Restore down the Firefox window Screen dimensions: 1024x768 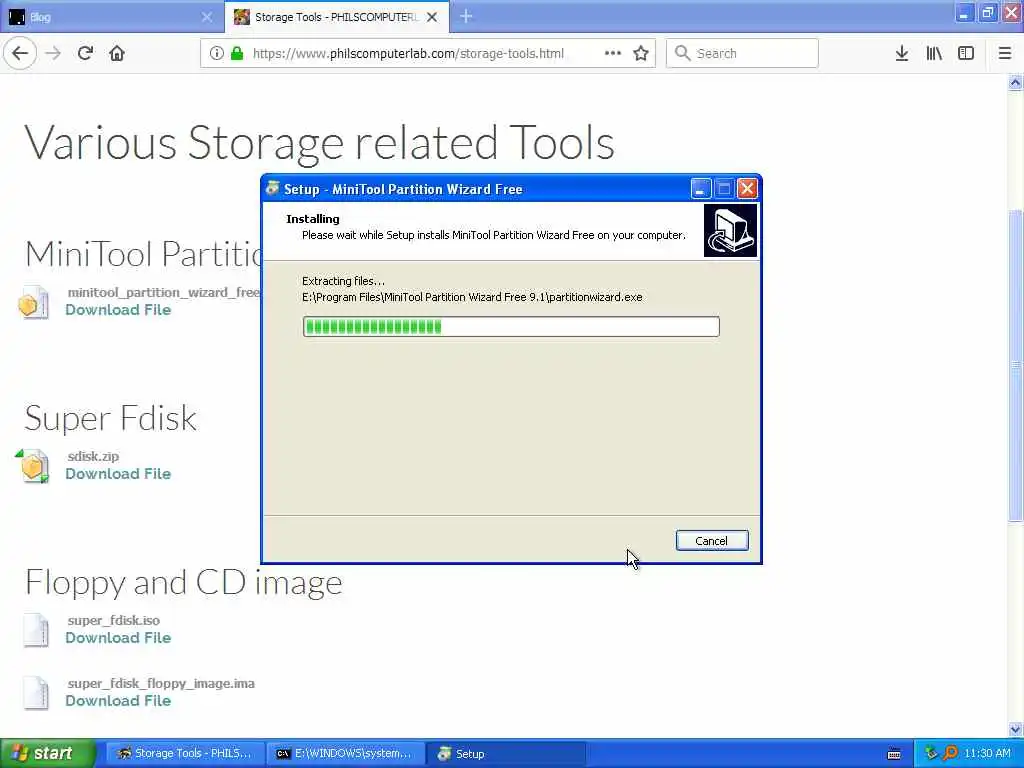(x=987, y=12)
